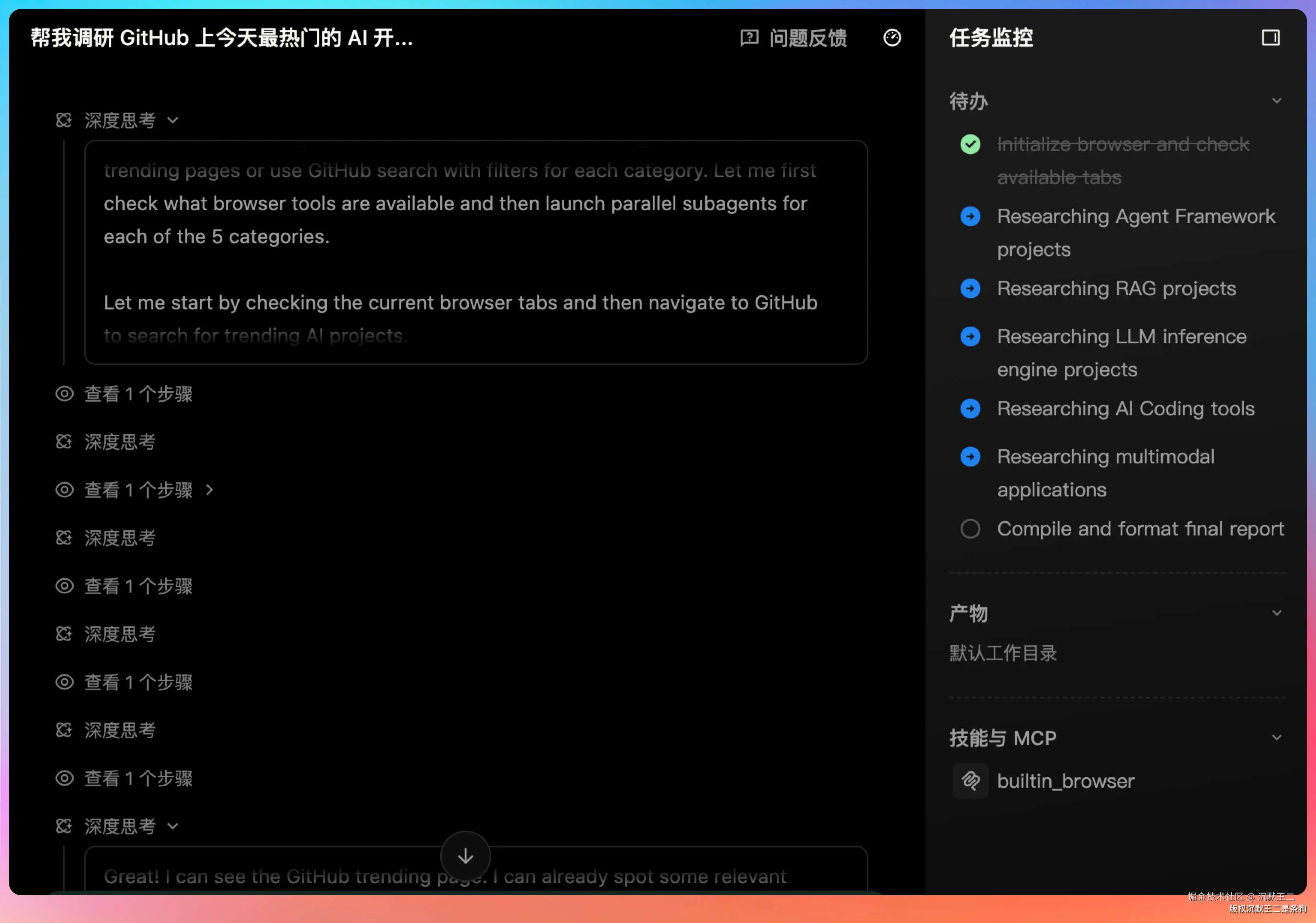1316x923 pixels.
Task: Select 'Compile and format final report' todo text
Action: click(1141, 529)
